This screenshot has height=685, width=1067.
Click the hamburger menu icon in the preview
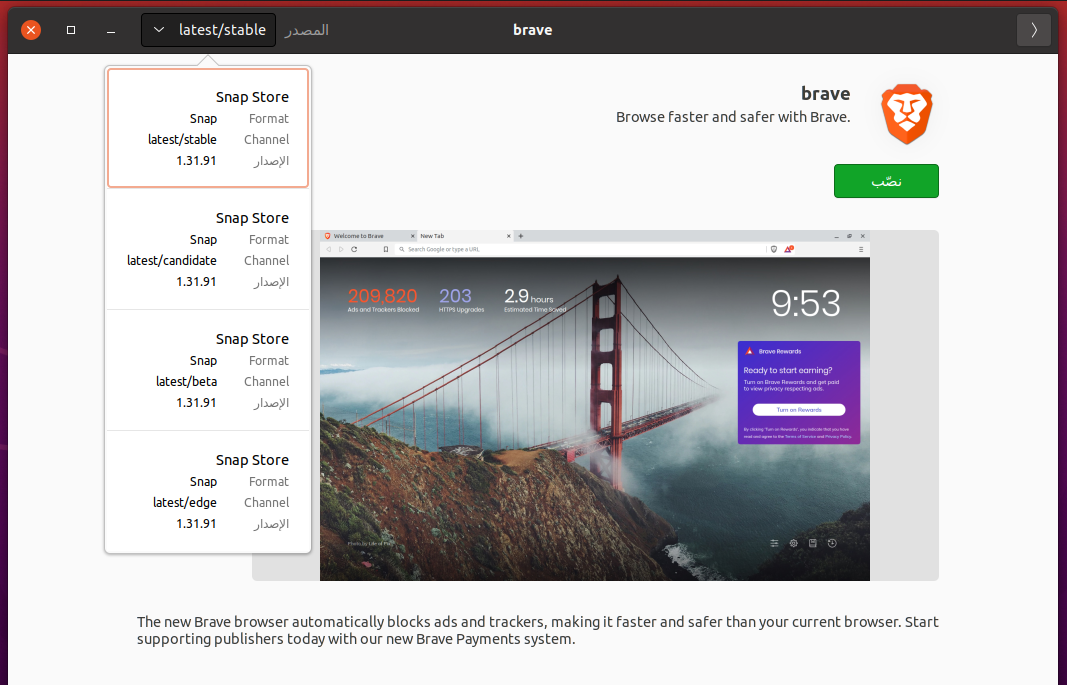click(x=862, y=249)
